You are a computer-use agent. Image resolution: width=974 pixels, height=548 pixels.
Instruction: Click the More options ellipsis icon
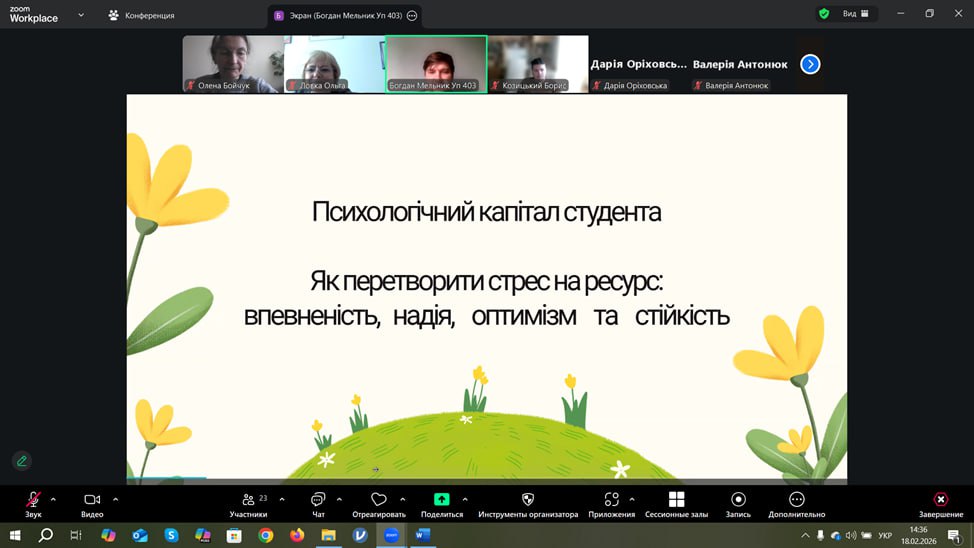click(x=796, y=499)
